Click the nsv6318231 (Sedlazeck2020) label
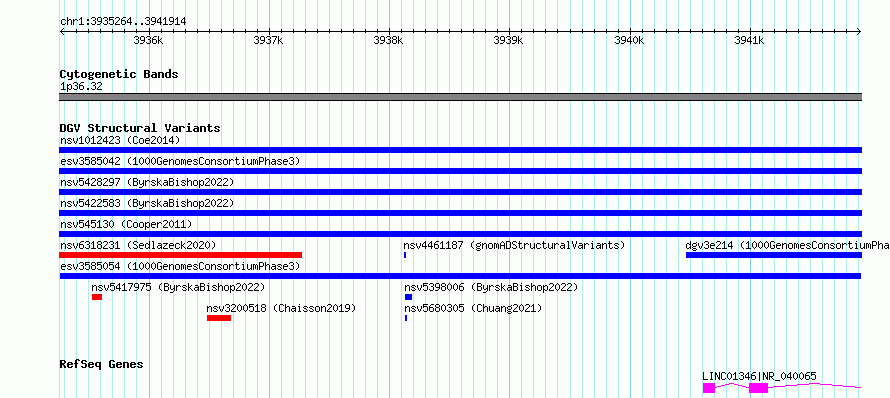 click(138, 245)
